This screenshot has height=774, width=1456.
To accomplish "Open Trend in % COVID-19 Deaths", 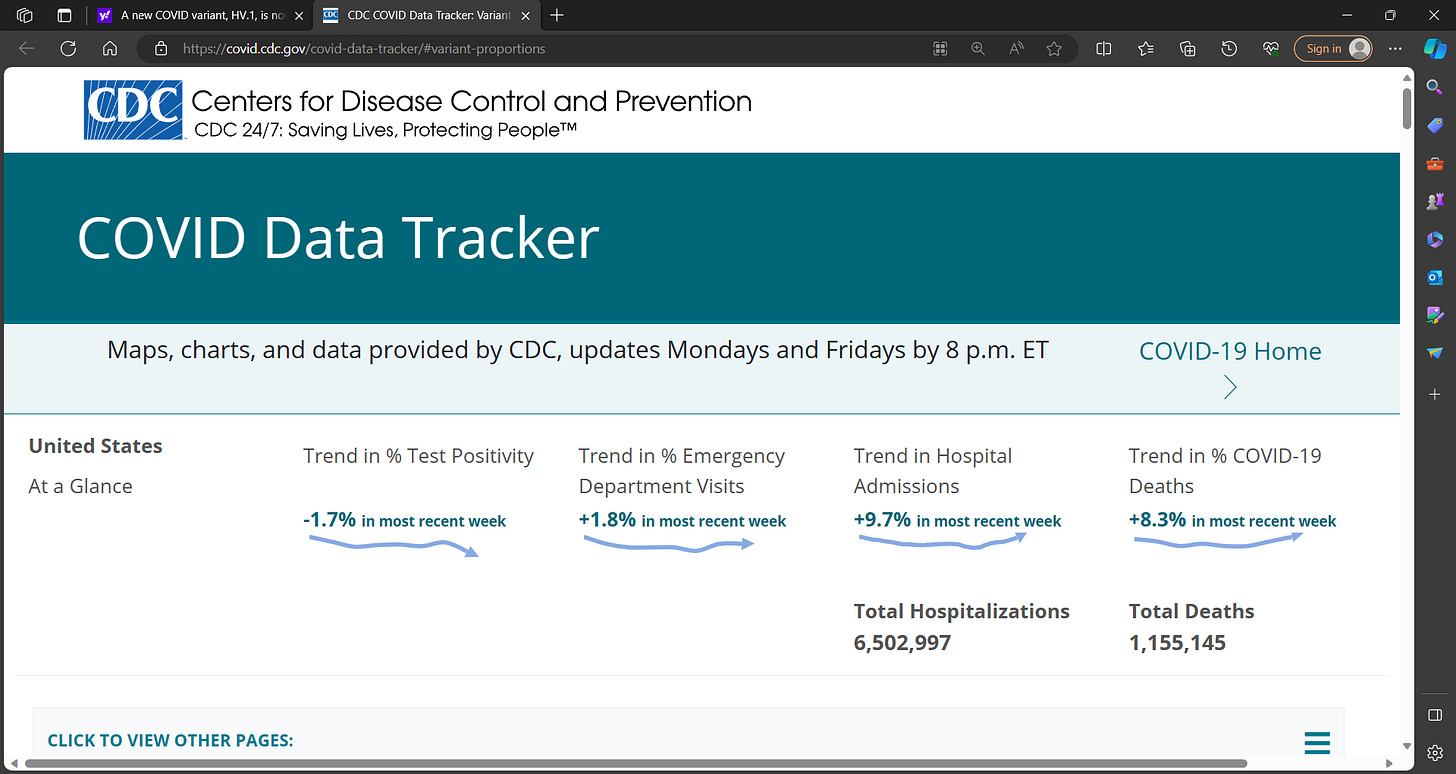I will [x=1225, y=471].
